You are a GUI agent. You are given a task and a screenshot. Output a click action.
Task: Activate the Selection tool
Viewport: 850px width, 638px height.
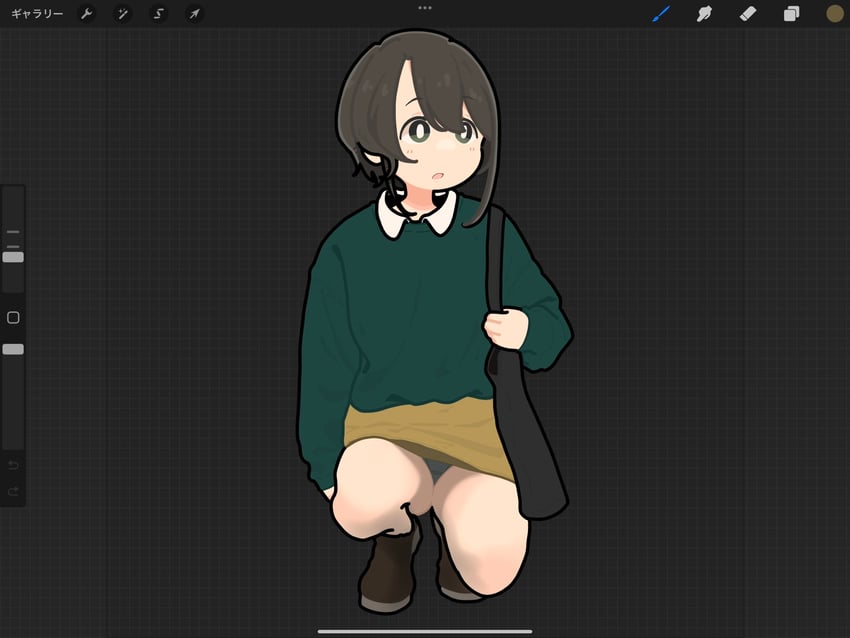[158, 14]
